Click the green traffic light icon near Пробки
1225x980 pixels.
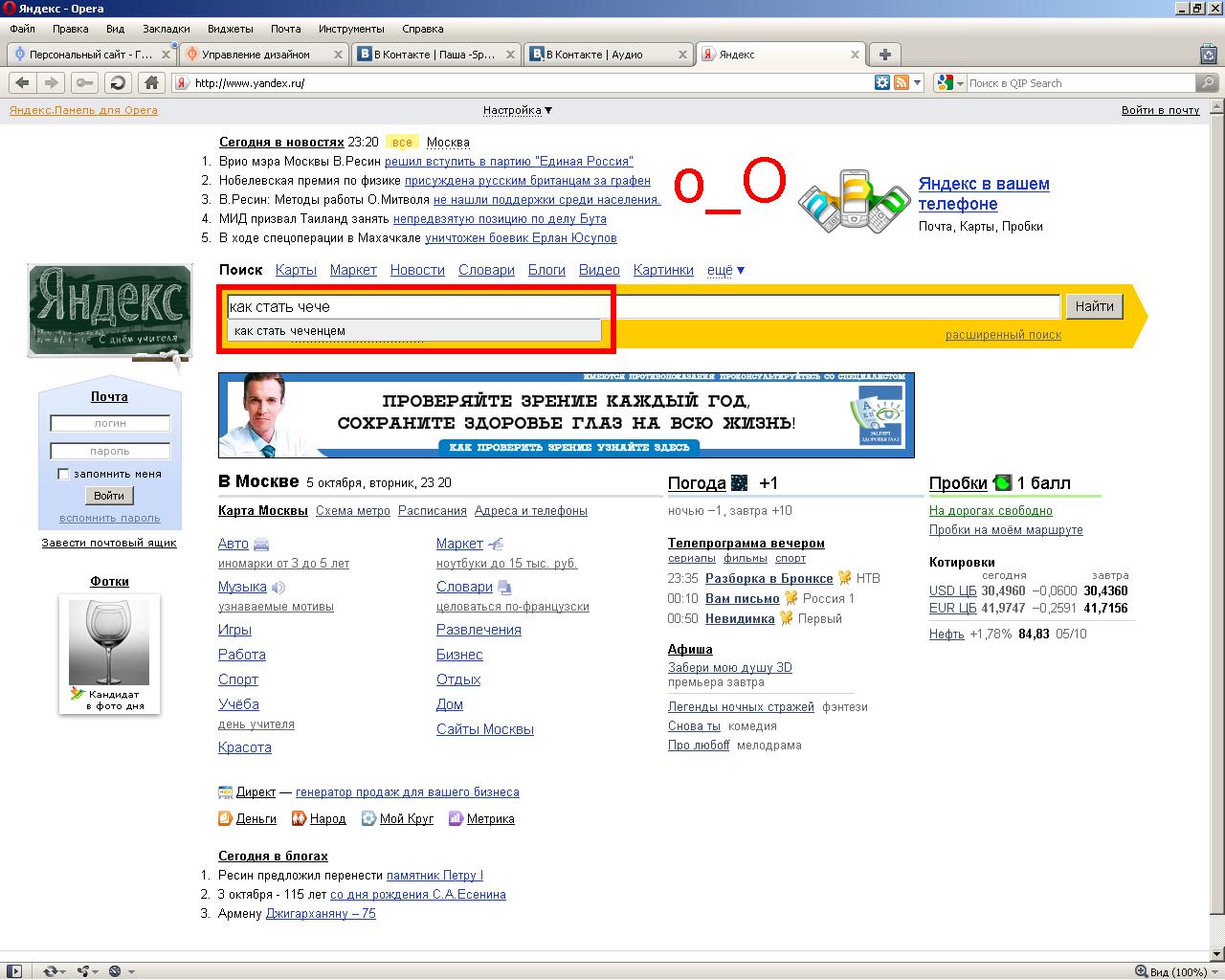1002,483
